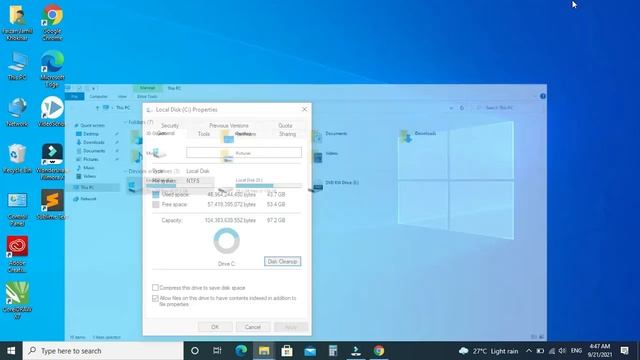Open the Computer ribbon tab in Explorer

click(x=98, y=96)
